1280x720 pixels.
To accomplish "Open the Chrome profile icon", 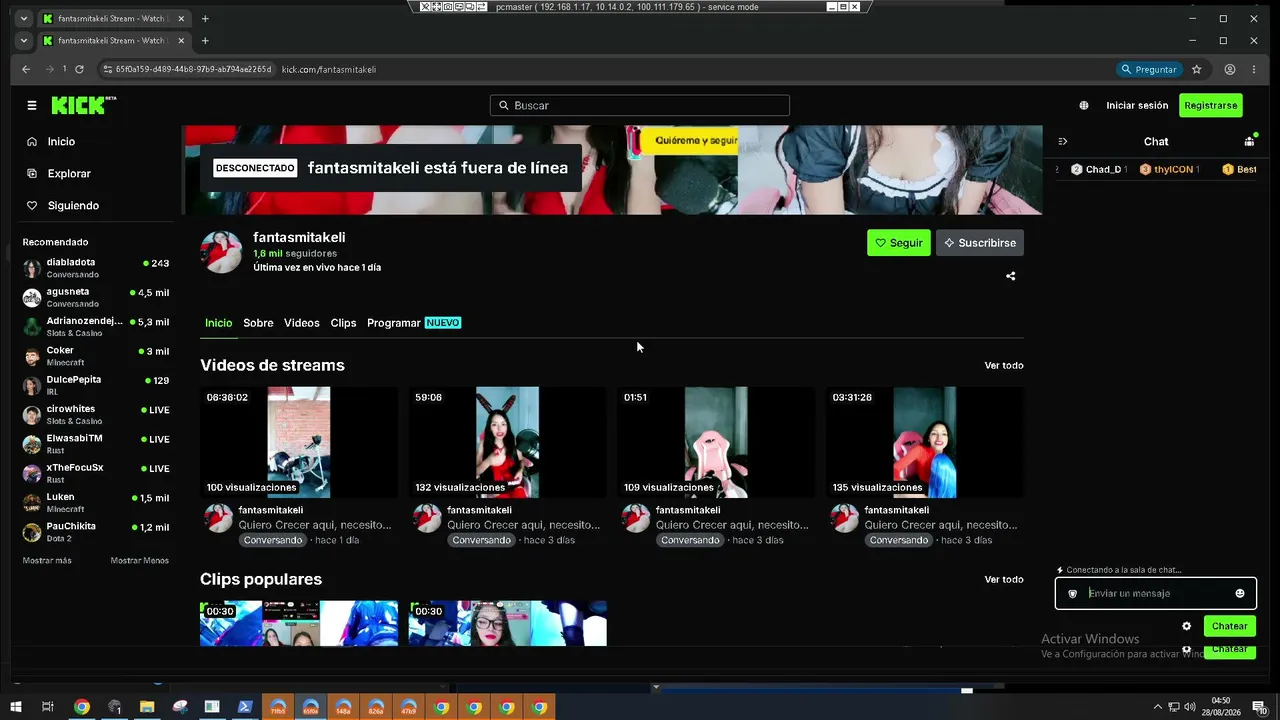I will [x=1230, y=69].
